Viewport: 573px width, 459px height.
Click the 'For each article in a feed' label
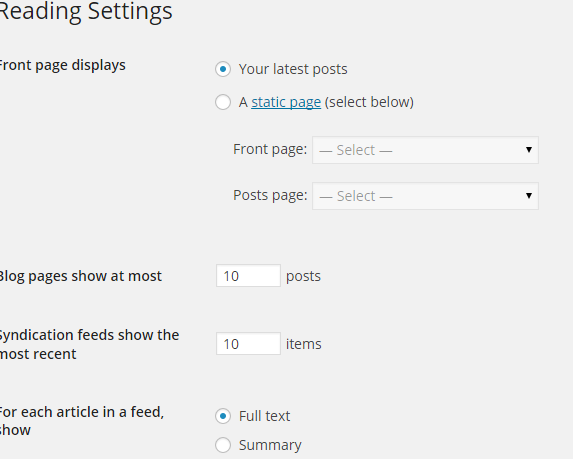point(82,421)
